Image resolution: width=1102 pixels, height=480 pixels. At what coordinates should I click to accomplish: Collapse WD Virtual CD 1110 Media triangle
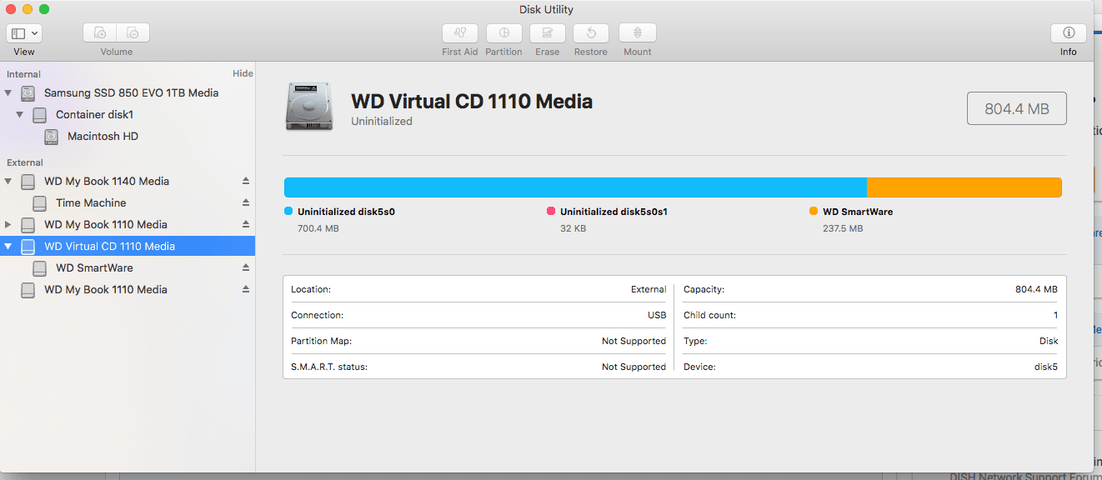pos(8,246)
